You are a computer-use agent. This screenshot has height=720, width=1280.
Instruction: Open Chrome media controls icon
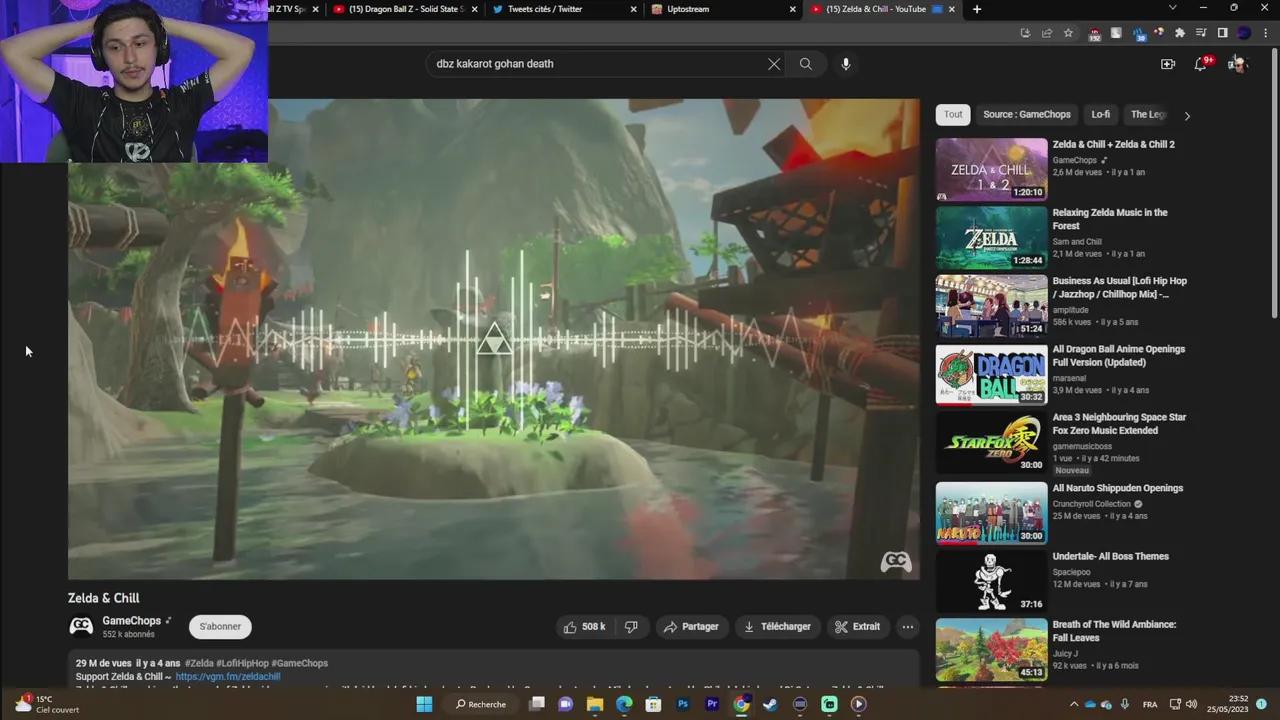click(x=1201, y=33)
